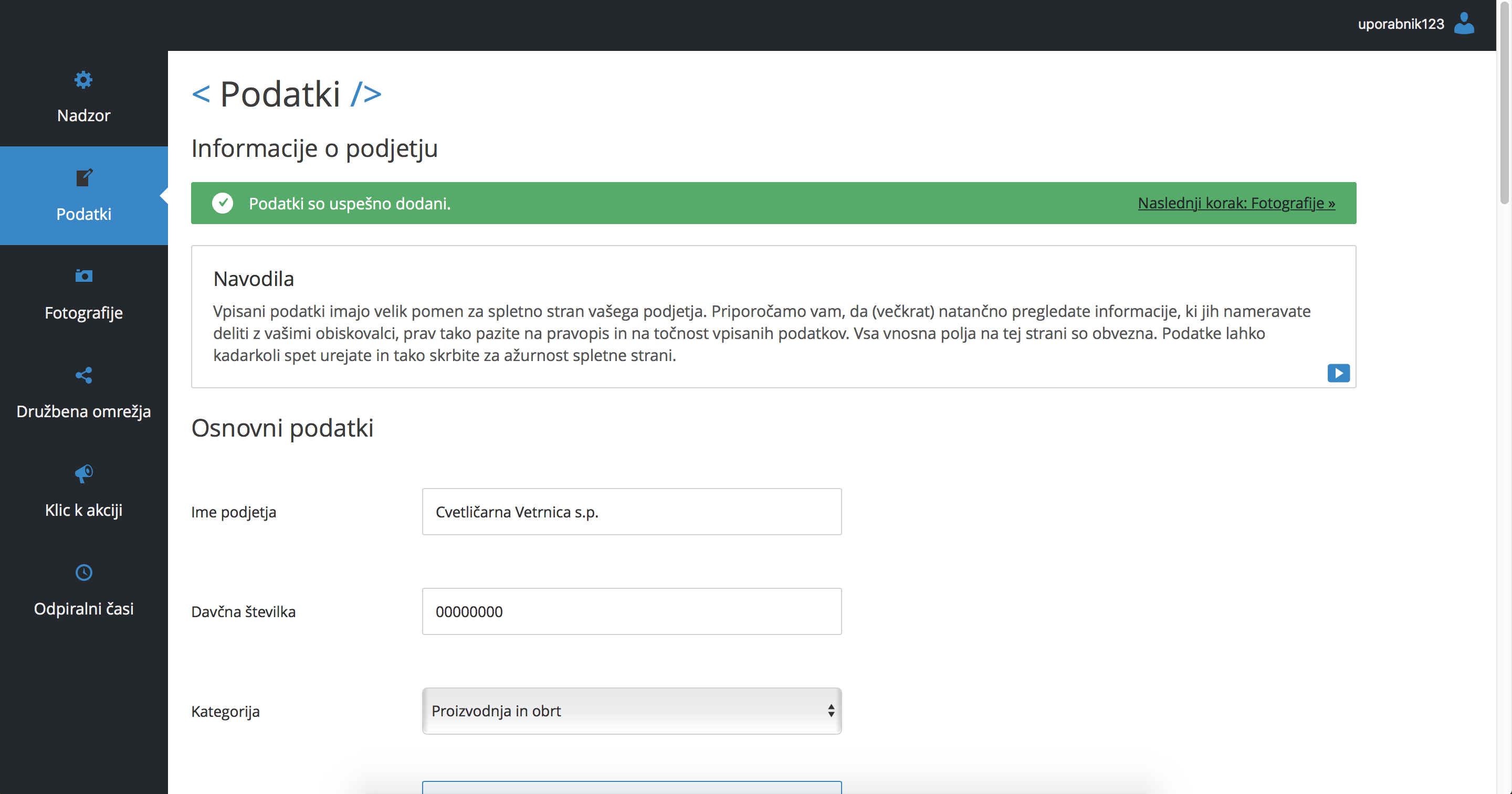Open the Družbena omrežja menu label
Viewport: 1512px width, 794px height.
click(x=84, y=411)
